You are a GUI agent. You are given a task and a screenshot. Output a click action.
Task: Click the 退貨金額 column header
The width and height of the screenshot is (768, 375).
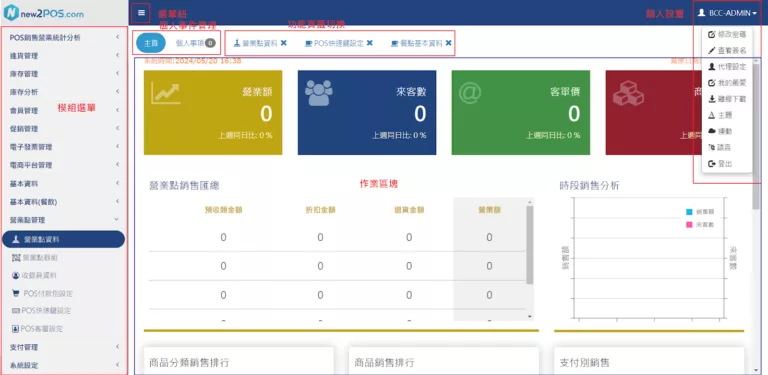(409, 210)
